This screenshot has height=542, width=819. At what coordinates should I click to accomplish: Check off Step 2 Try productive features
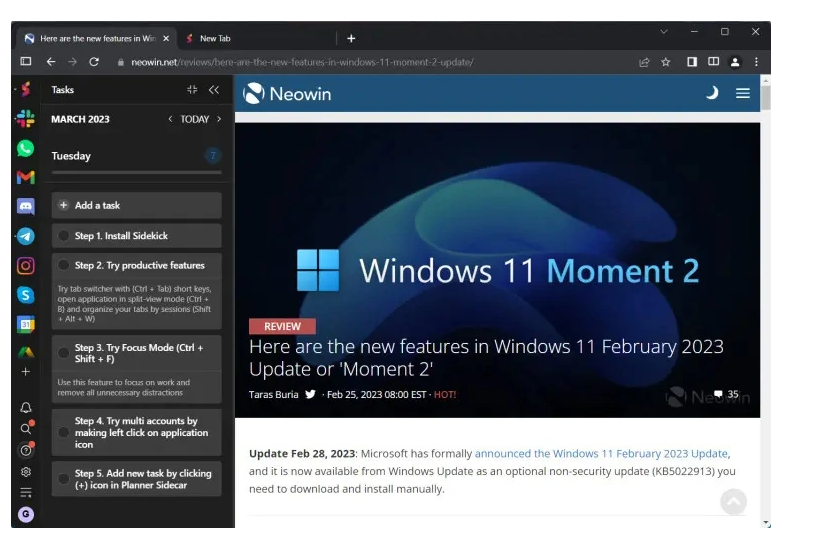coord(63,265)
